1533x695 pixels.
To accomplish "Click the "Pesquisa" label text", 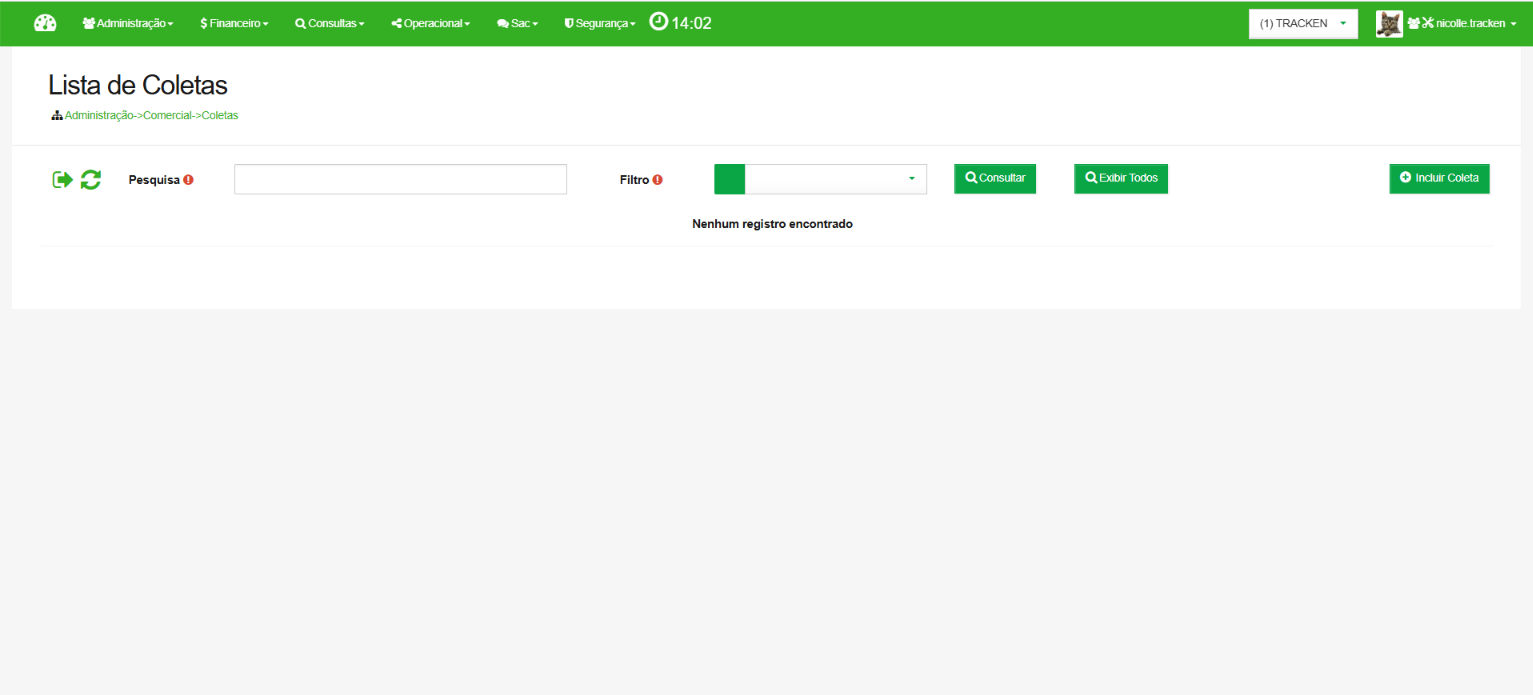I will (154, 180).
